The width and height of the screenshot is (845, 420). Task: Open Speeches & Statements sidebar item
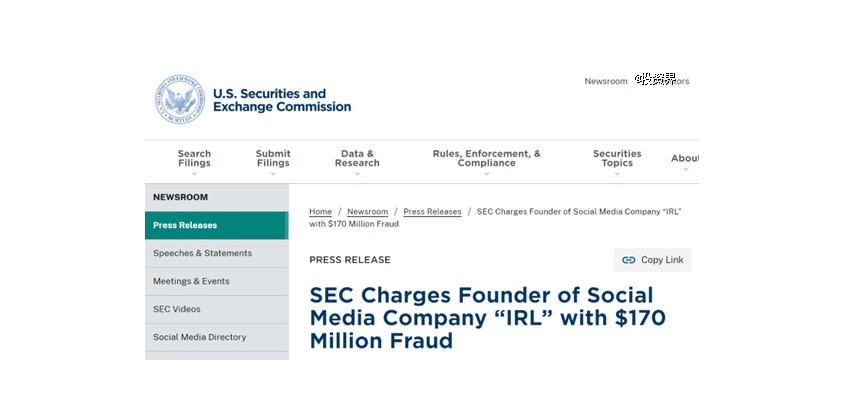202,254
